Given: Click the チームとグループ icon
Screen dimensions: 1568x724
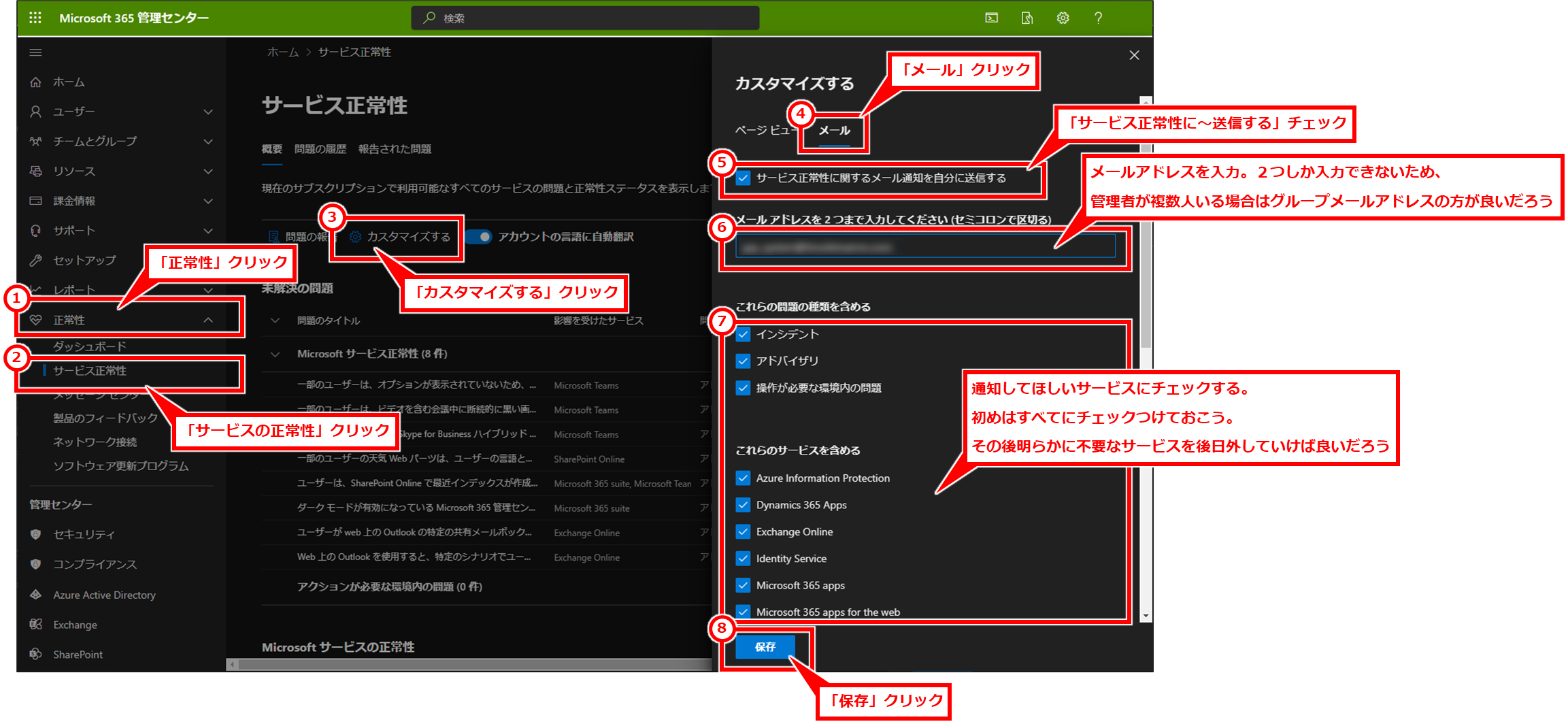Looking at the screenshot, I should click(x=36, y=141).
